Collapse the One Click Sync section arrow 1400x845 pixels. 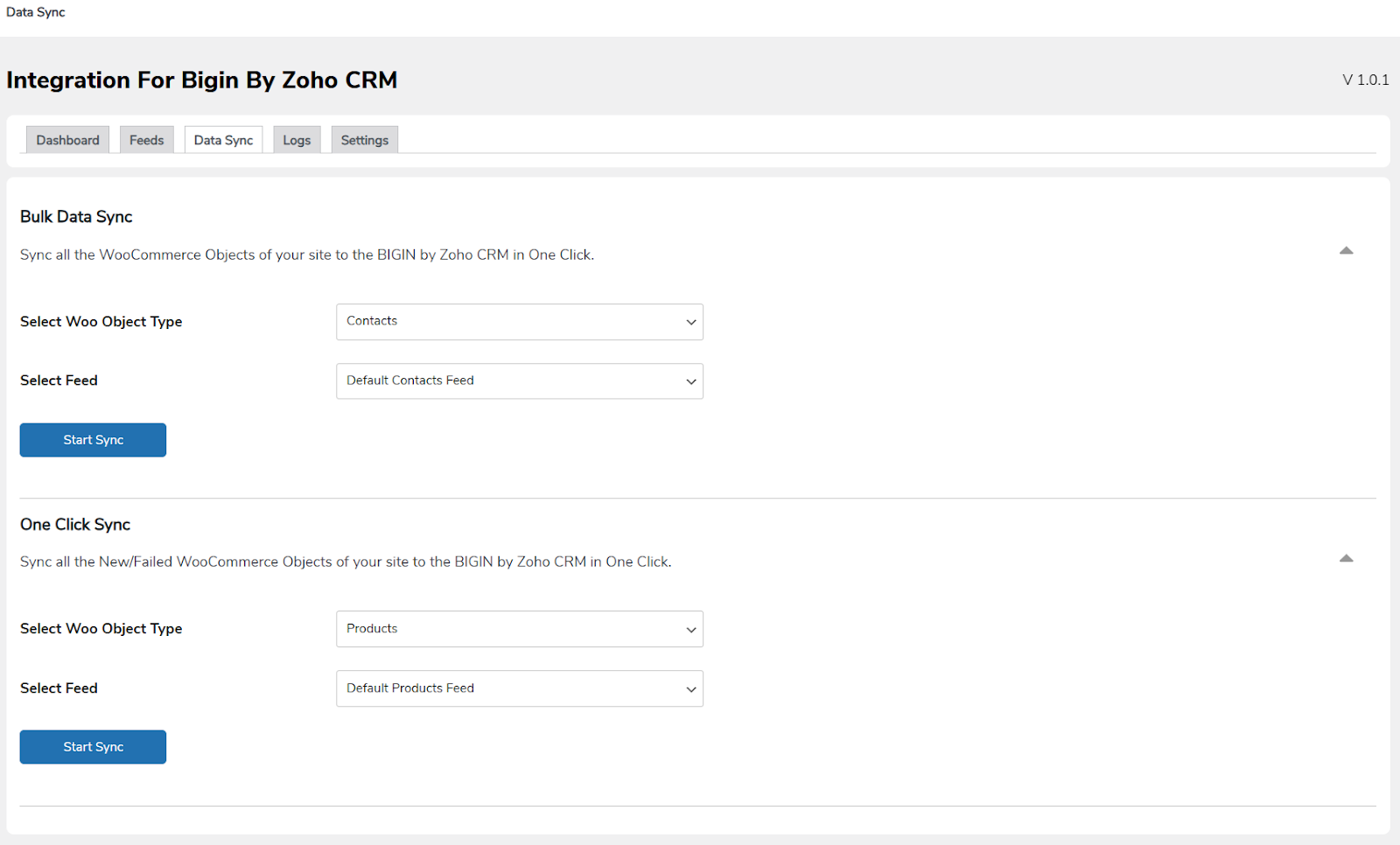[x=1346, y=558]
